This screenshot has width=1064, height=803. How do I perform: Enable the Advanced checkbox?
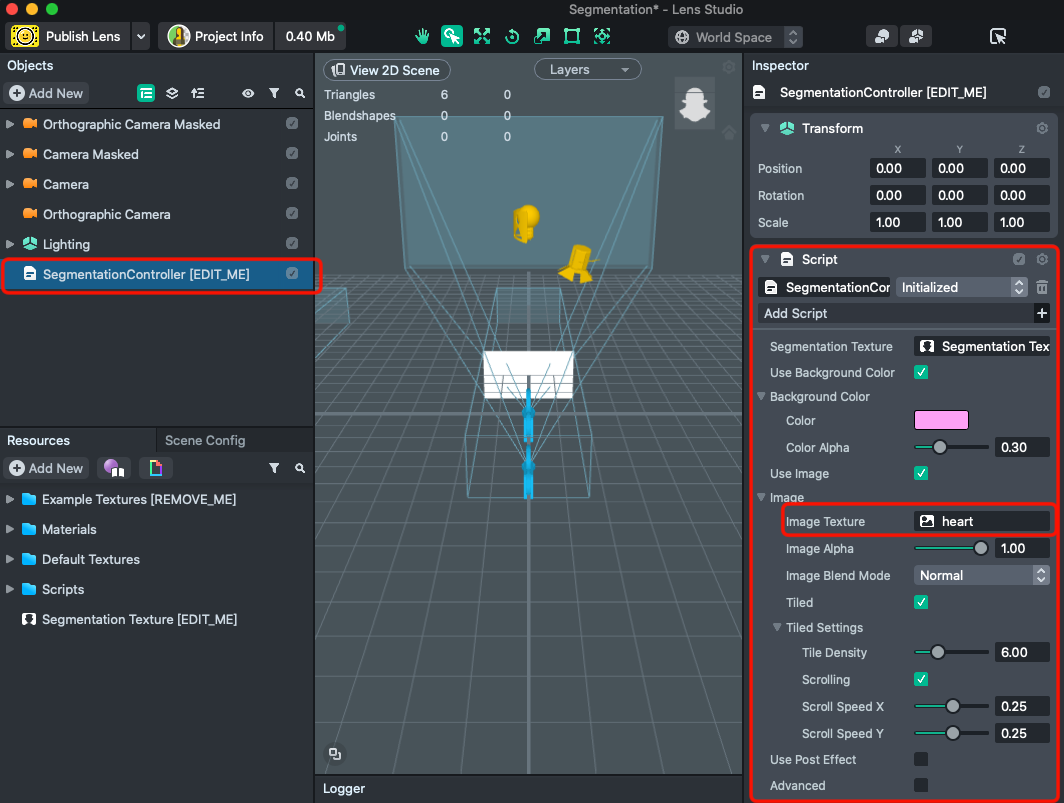click(x=921, y=785)
